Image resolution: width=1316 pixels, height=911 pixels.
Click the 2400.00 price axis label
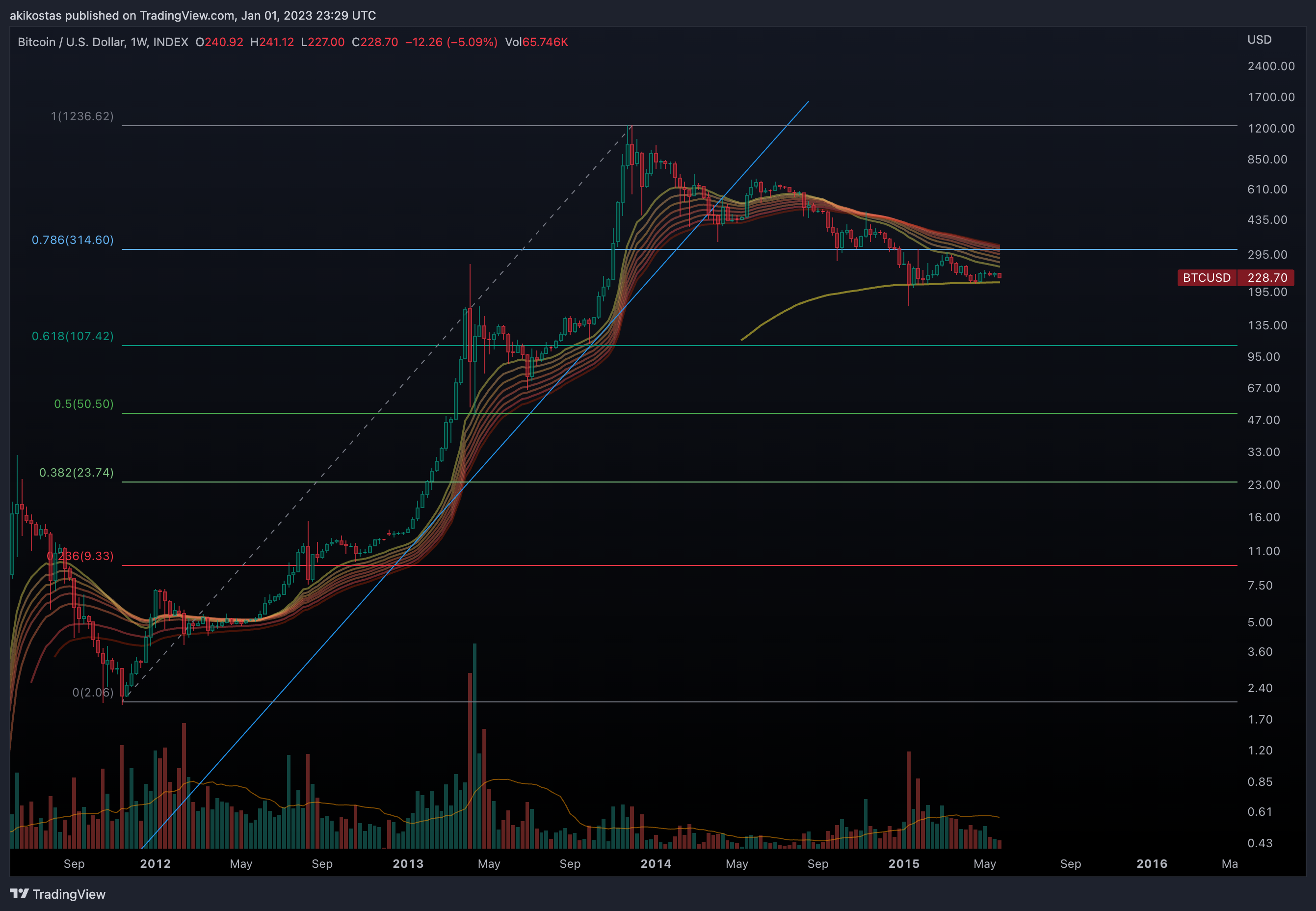click(x=1271, y=66)
